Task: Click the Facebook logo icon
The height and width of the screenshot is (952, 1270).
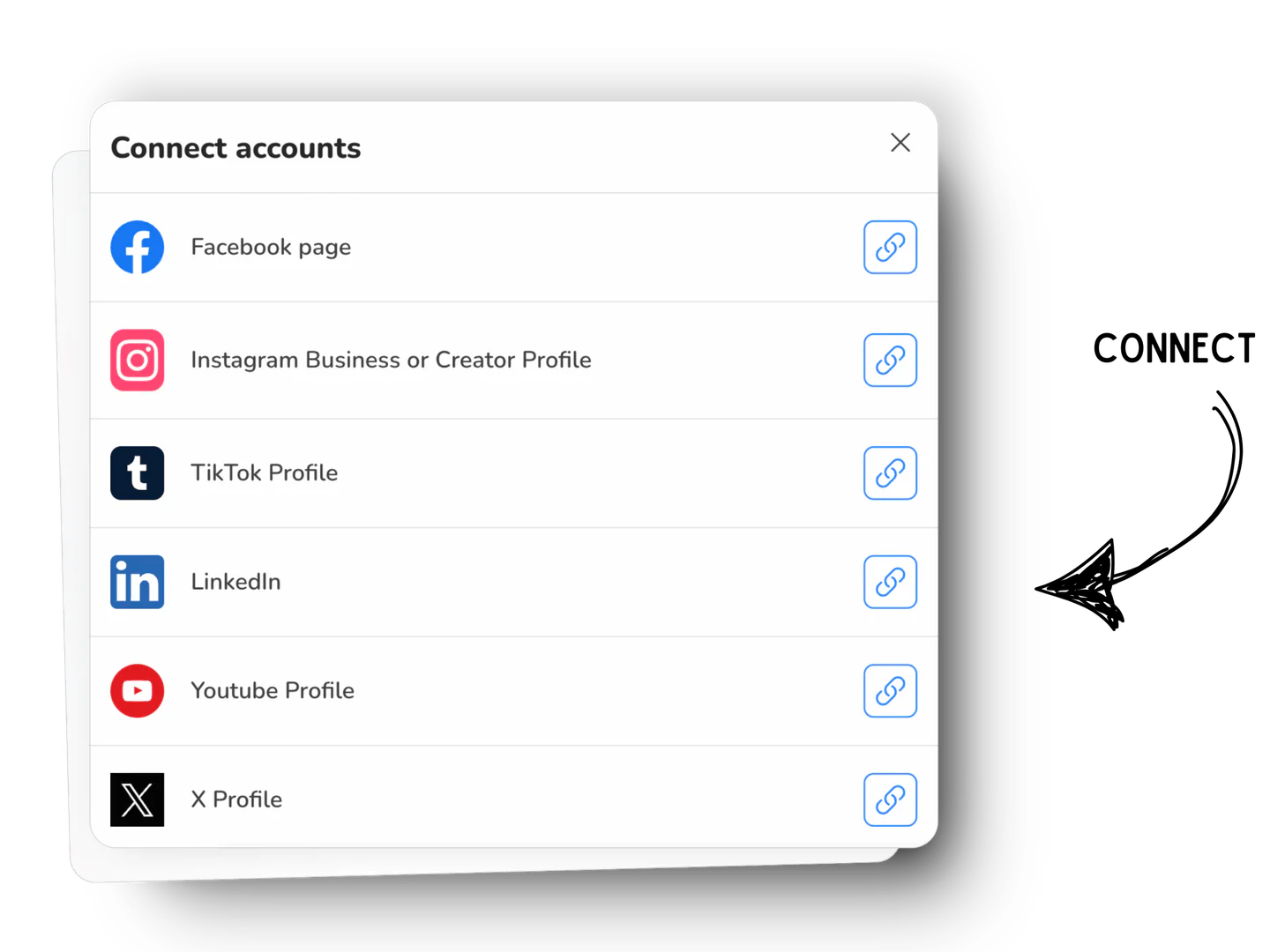Action: tap(137, 247)
